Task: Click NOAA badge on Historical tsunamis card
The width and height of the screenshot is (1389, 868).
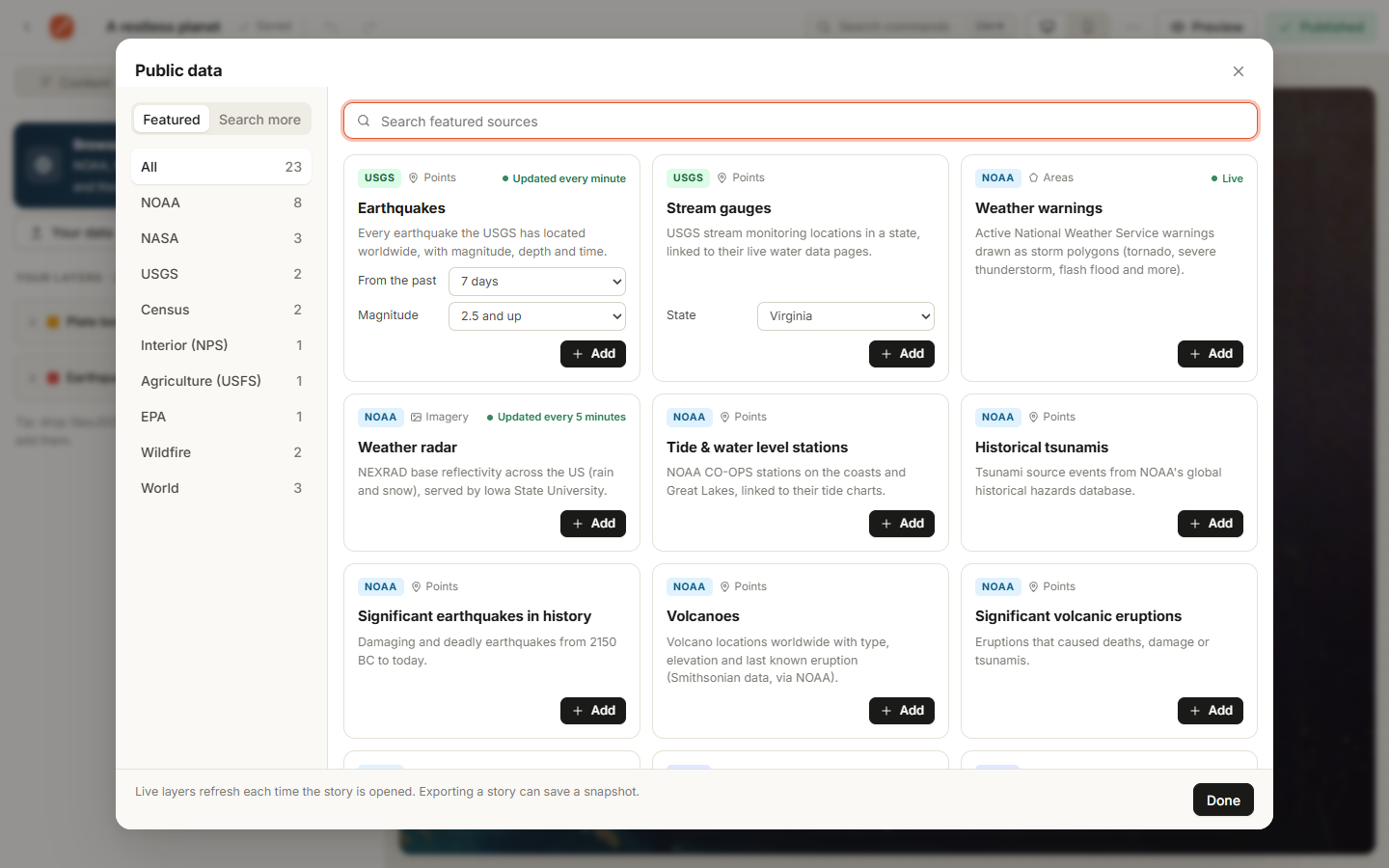Action: click(x=997, y=417)
